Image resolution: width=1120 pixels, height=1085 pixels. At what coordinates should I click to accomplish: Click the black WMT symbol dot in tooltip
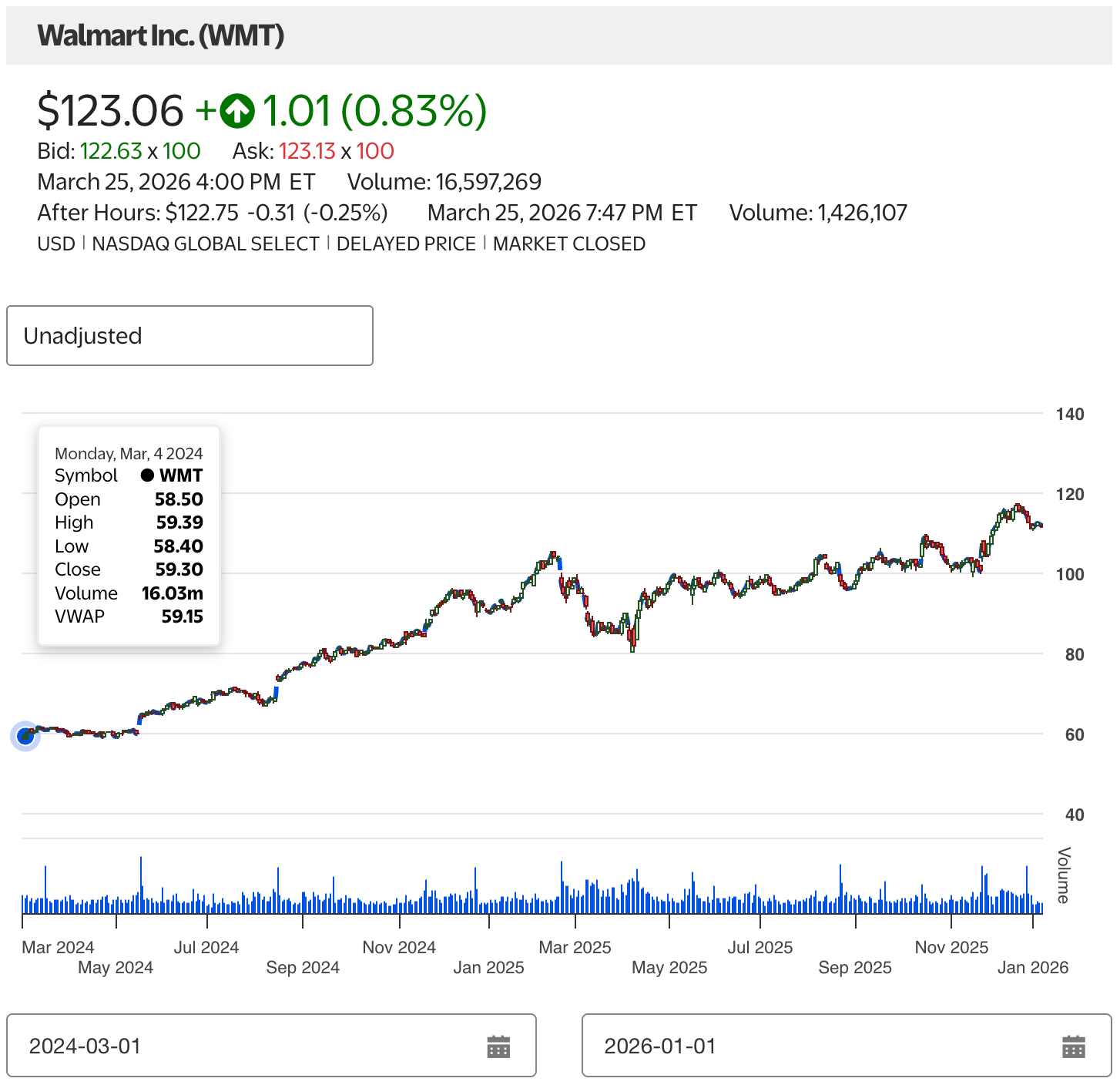pyautogui.click(x=147, y=475)
